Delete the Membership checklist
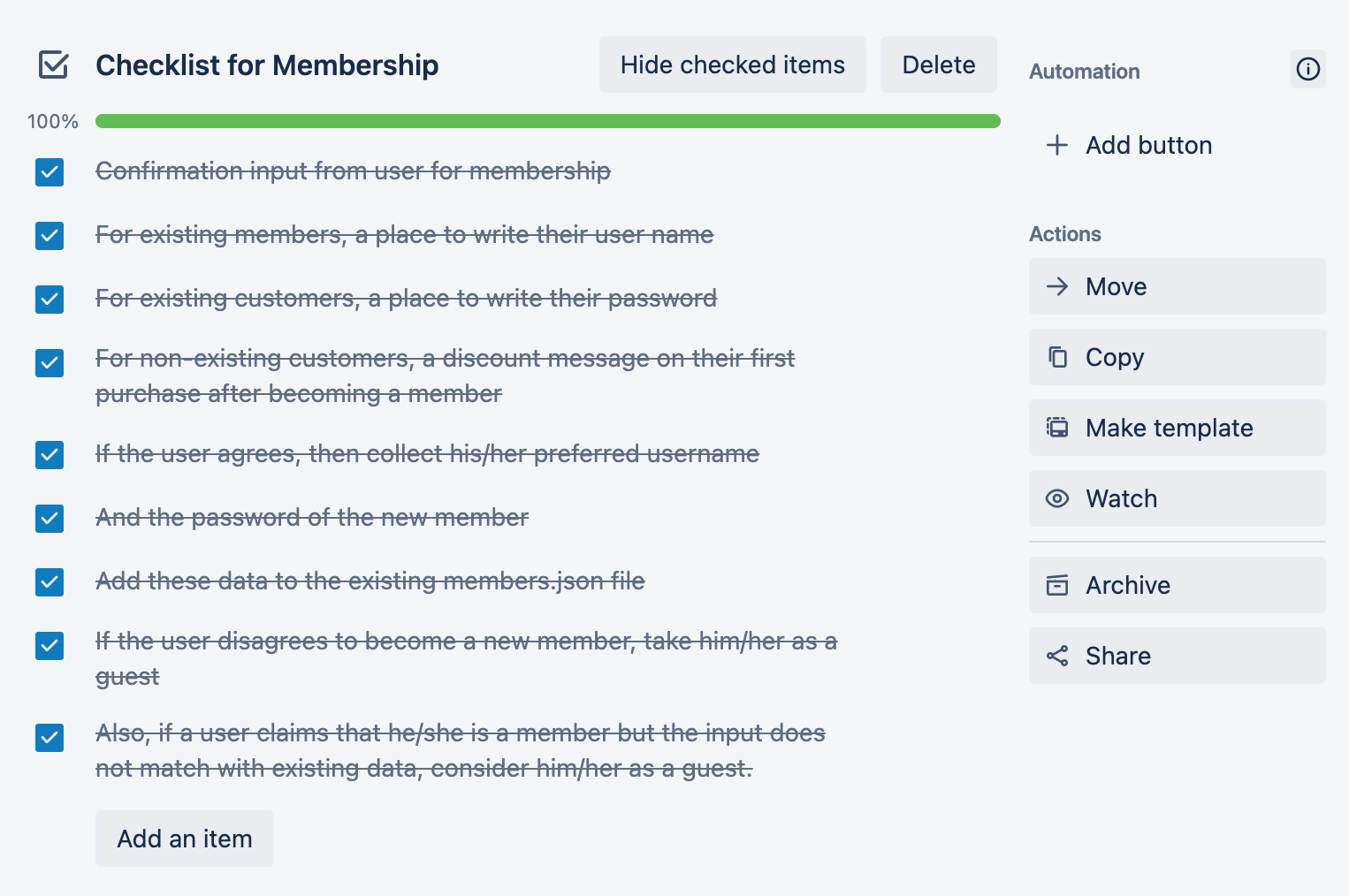Screen dimensions: 1349x896 pyautogui.click(x=938, y=65)
